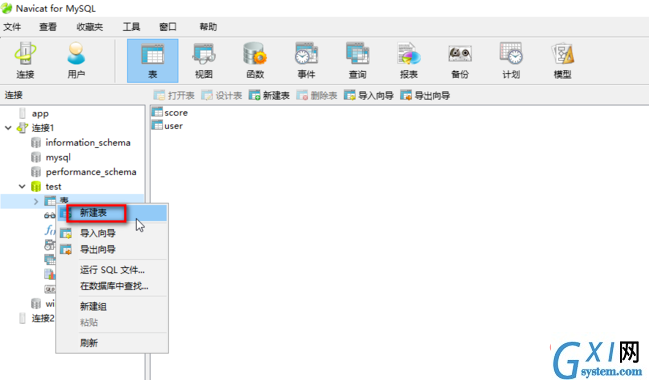The height and width of the screenshot is (380, 649).
Task: Open the 收藏夹 menu
Action: click(90, 27)
